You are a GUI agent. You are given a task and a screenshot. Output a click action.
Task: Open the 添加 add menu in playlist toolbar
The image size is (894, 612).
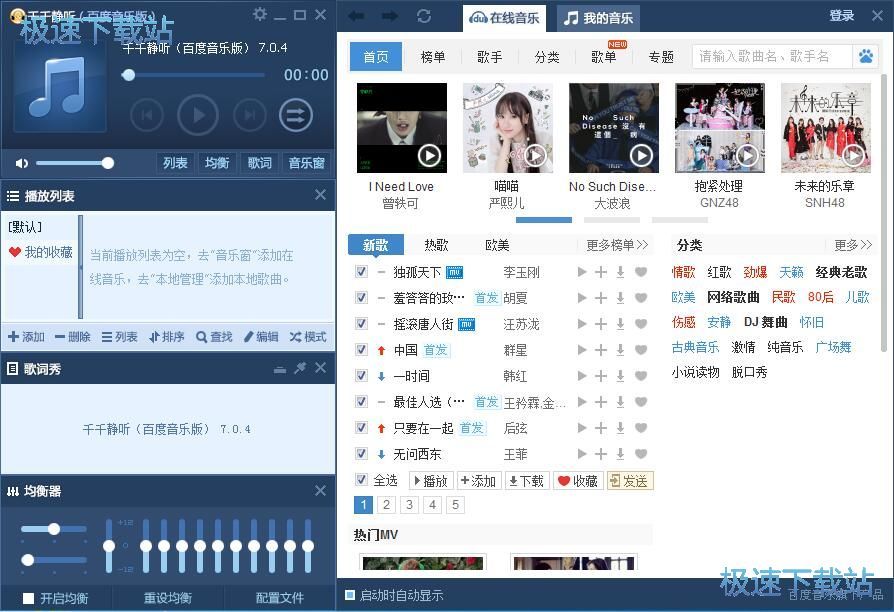[x=26, y=337]
